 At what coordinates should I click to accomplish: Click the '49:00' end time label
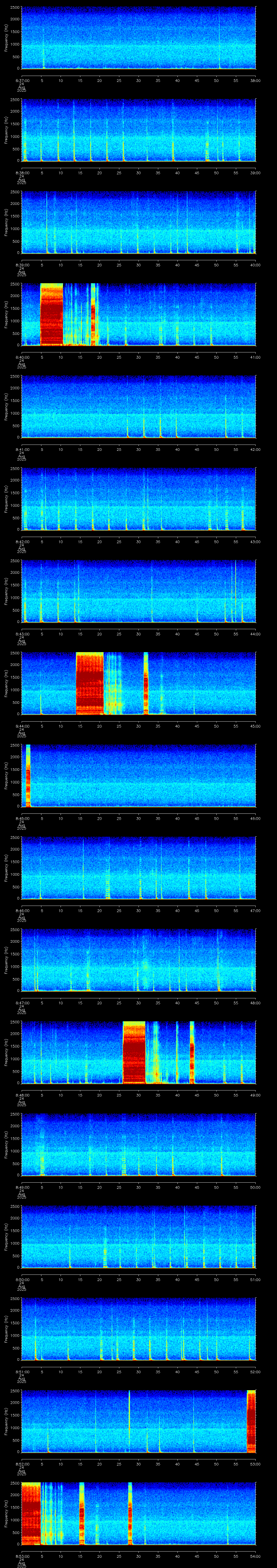(255, 1095)
